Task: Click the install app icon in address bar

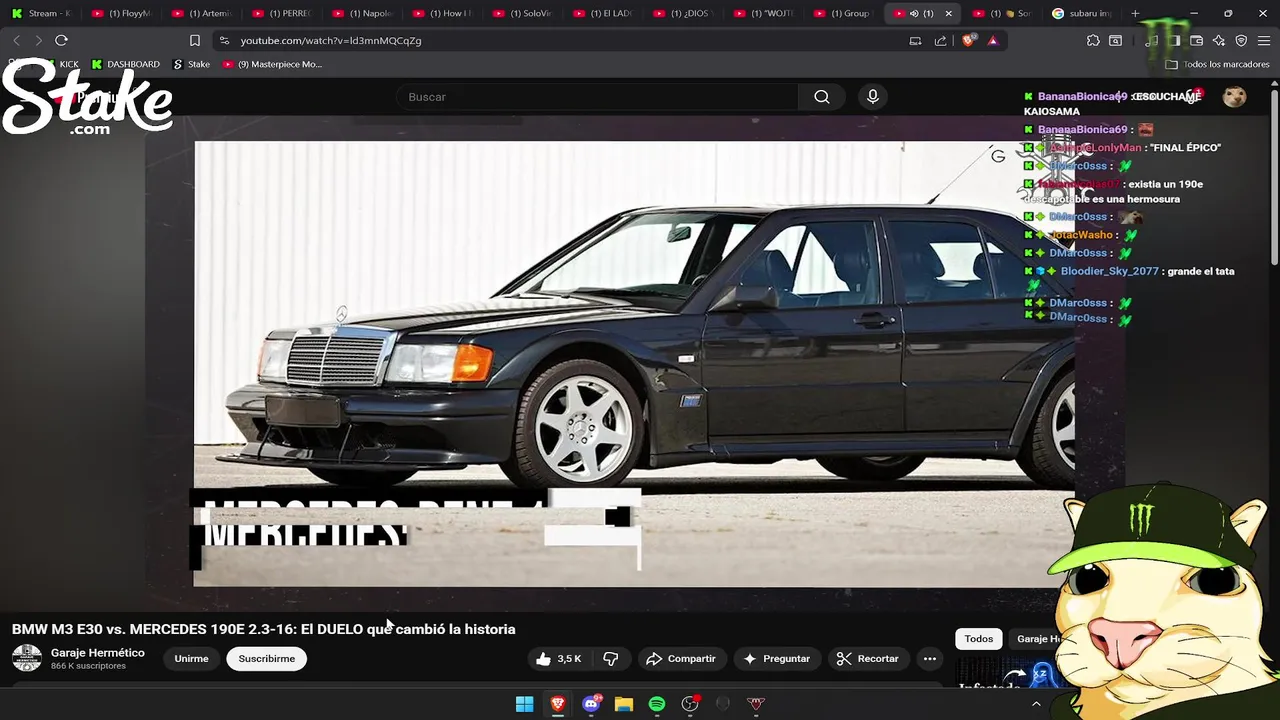Action: tap(915, 40)
